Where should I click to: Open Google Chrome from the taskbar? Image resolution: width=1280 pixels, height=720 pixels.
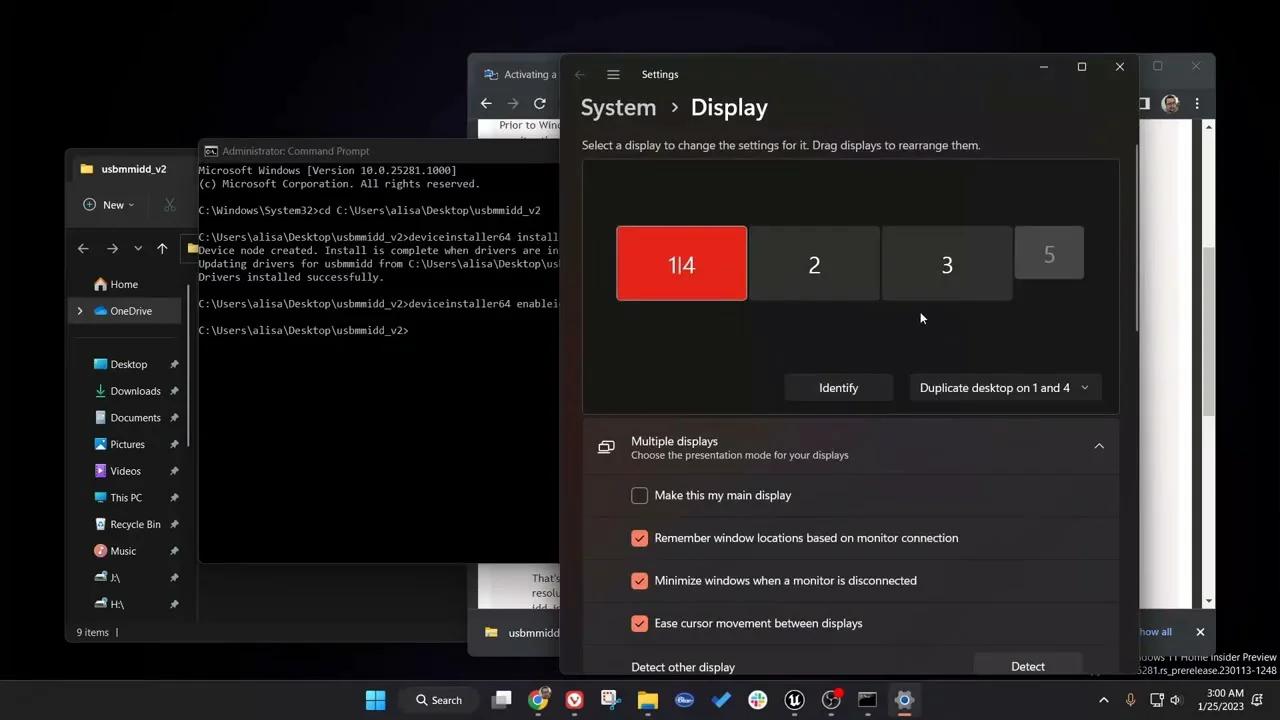538,700
